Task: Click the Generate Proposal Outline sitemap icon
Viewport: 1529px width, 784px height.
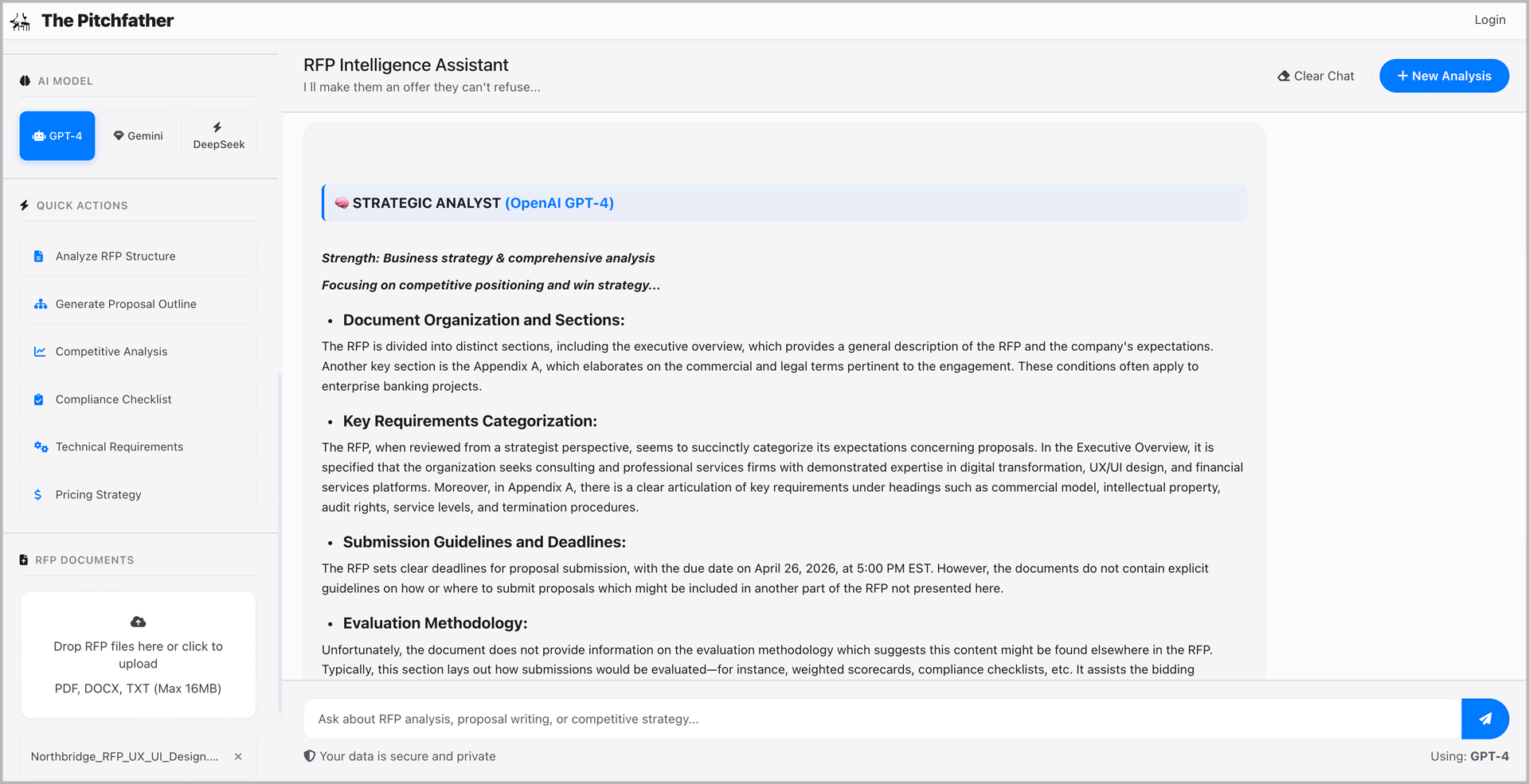Action: [41, 304]
